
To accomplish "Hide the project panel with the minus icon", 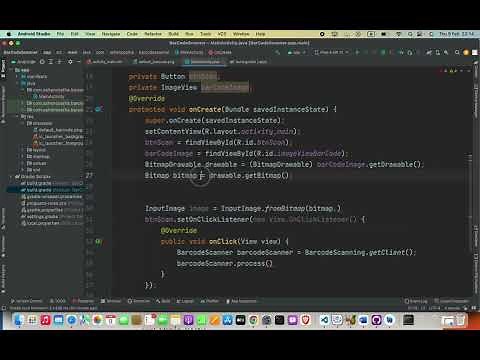I will click(79, 62).
